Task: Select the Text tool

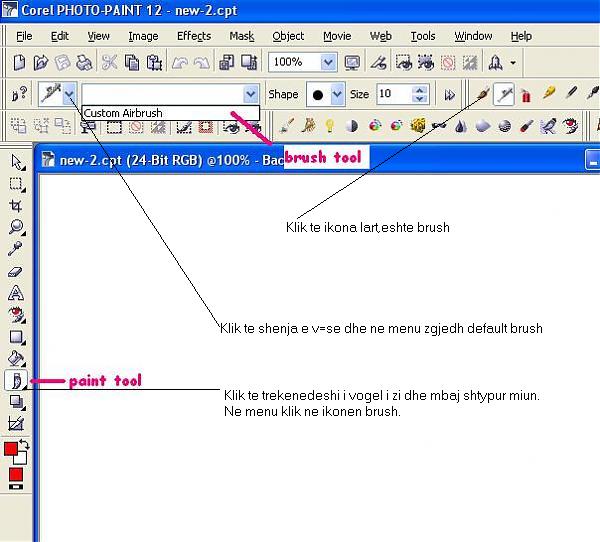Action: (16, 293)
